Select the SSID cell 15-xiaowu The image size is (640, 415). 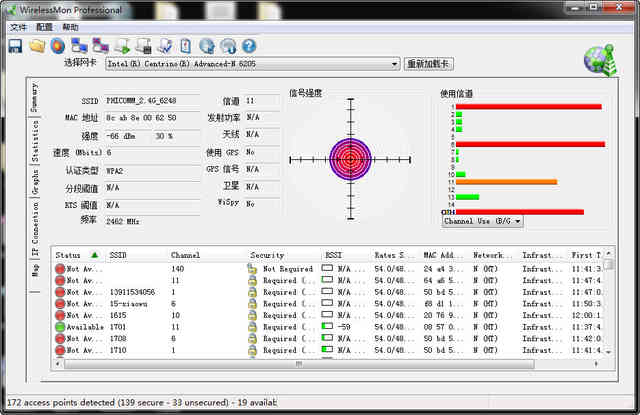pos(129,304)
